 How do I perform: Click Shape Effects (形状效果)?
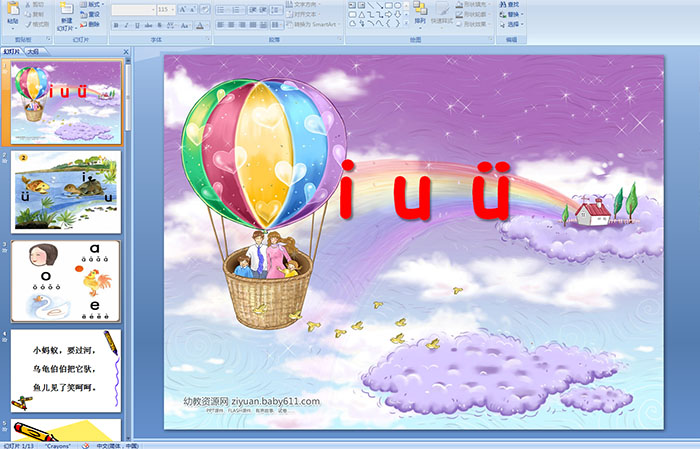point(474,24)
